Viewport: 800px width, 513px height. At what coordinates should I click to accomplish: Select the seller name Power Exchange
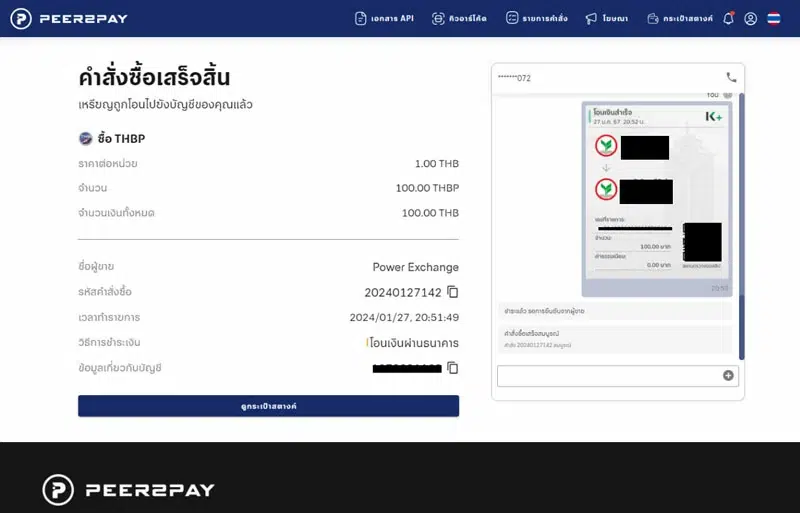(x=415, y=267)
